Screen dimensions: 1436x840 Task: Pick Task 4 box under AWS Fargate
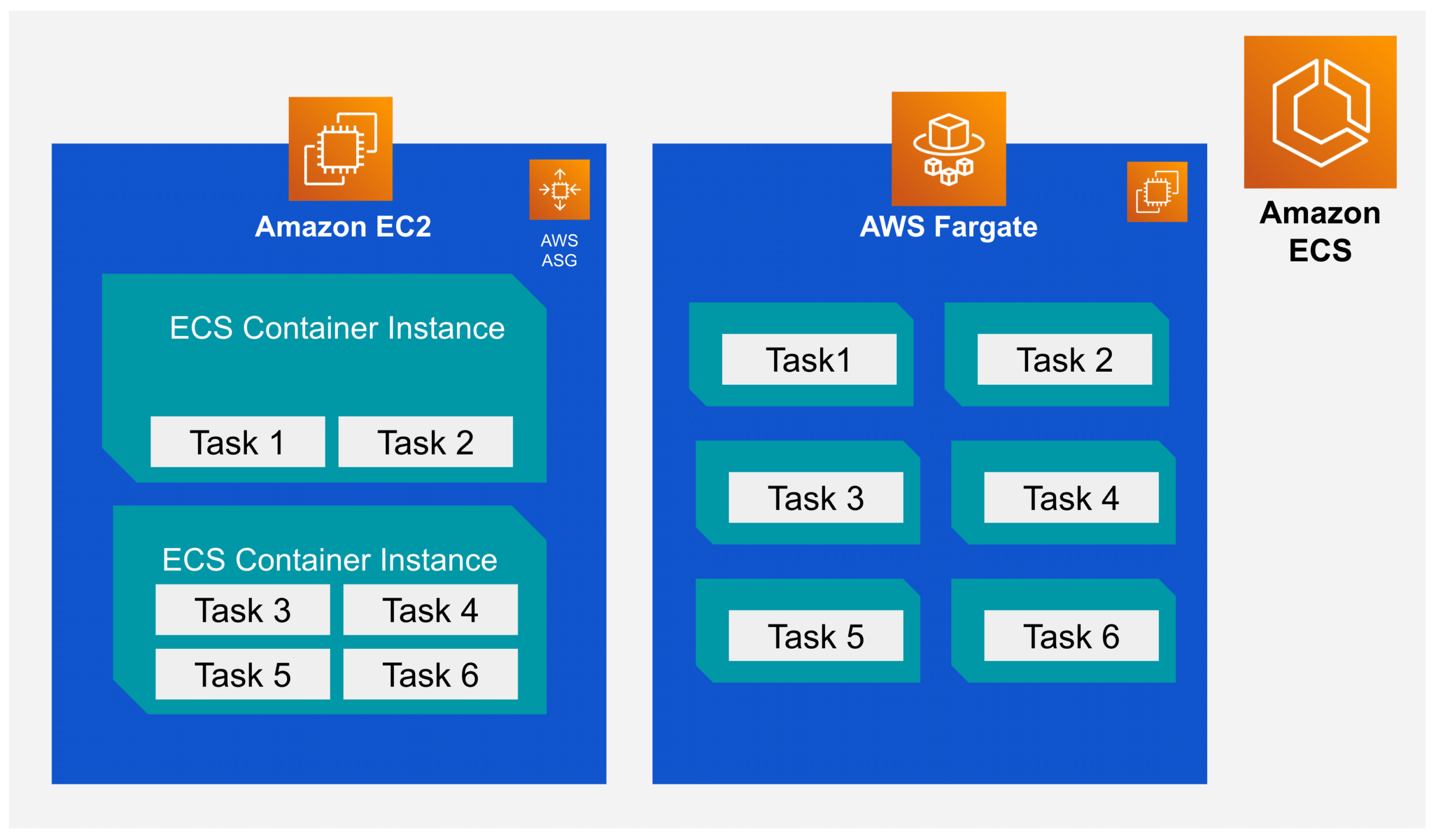click(1071, 498)
